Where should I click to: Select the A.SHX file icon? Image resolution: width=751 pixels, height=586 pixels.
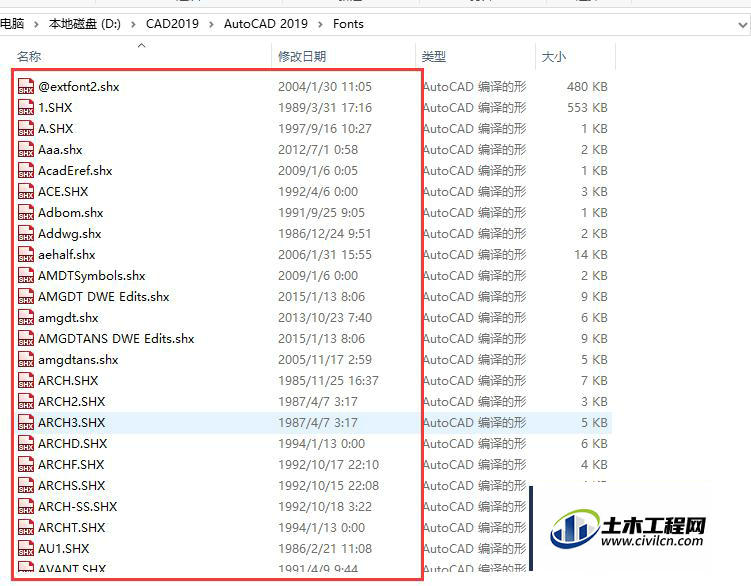pyautogui.click(x=26, y=128)
